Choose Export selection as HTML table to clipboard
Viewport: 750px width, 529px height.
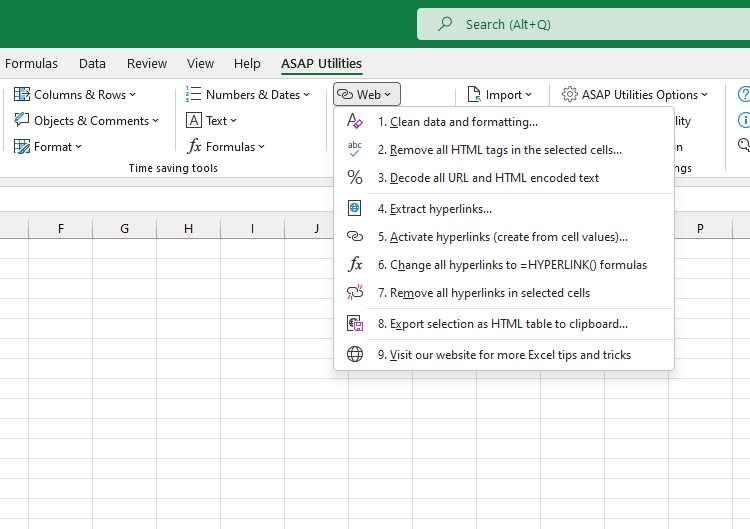(504, 324)
